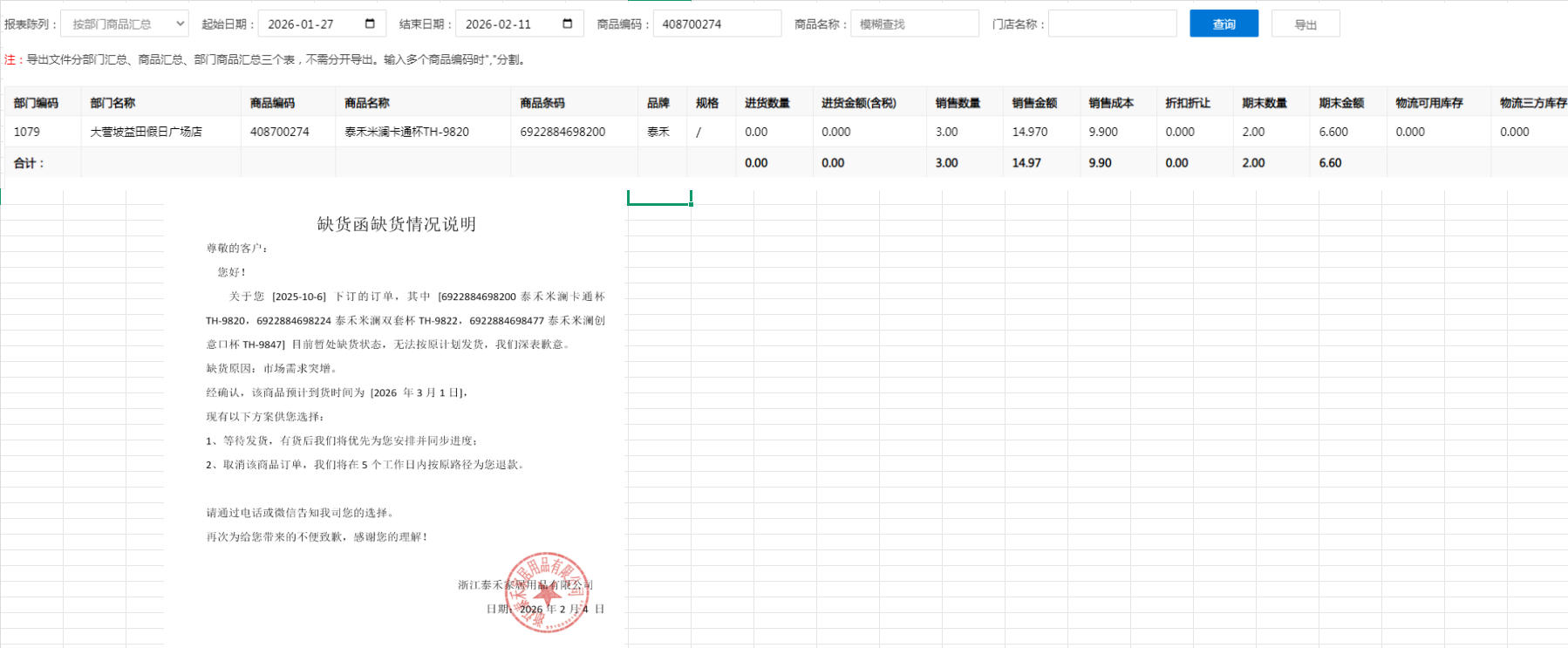
Task: Select the 物流可用库存 column header
Action: pos(1428,103)
